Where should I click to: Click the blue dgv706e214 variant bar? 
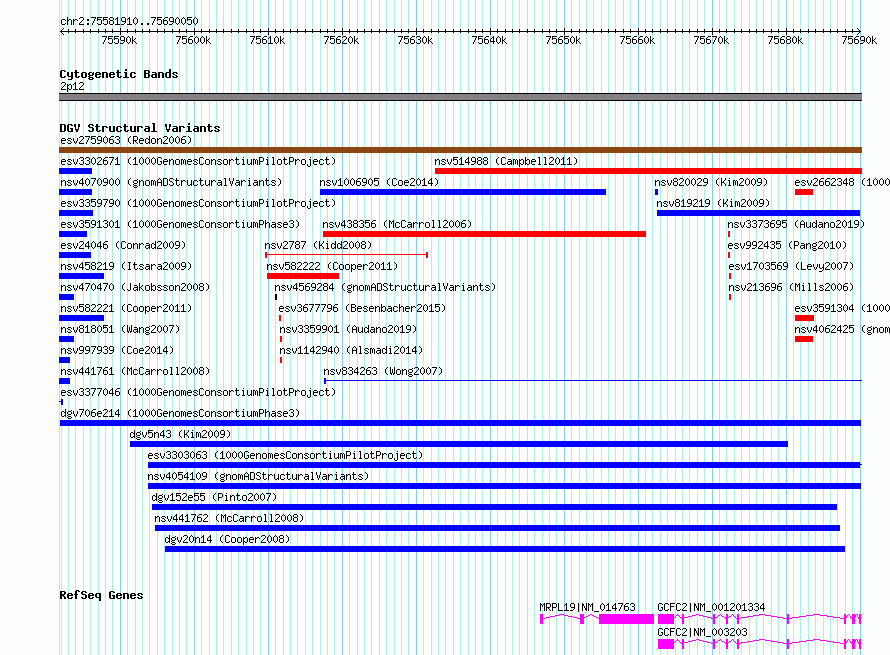coord(460,423)
